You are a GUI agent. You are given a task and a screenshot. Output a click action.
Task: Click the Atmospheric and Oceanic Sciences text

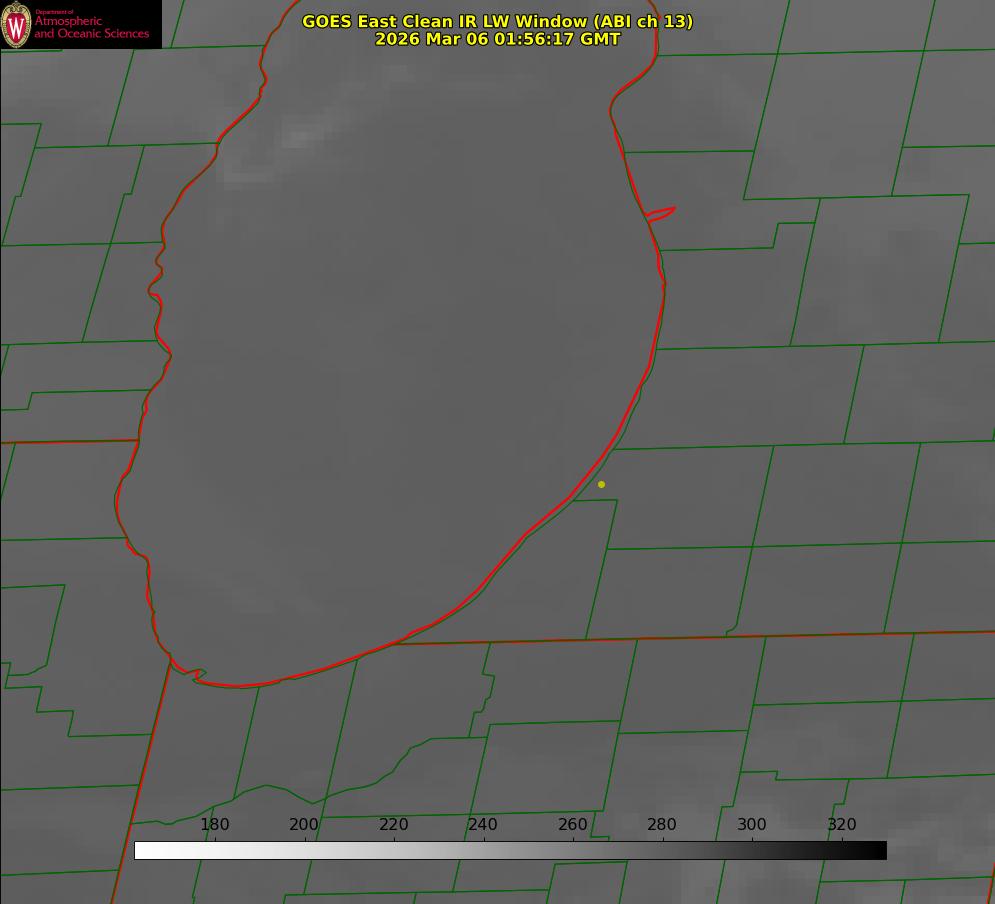[x=91, y=26]
